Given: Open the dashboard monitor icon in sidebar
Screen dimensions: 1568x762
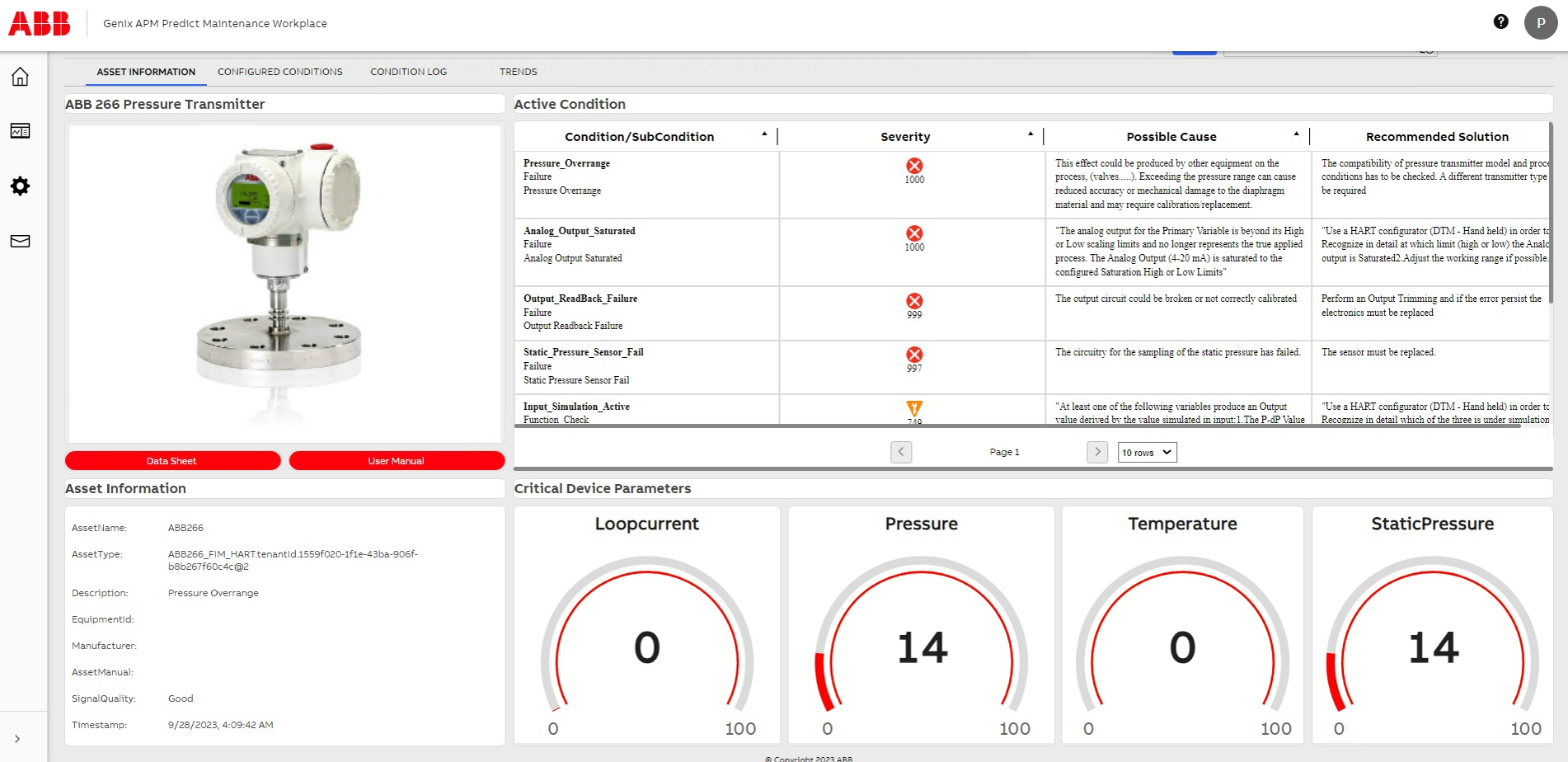Looking at the screenshot, I should pyautogui.click(x=20, y=131).
